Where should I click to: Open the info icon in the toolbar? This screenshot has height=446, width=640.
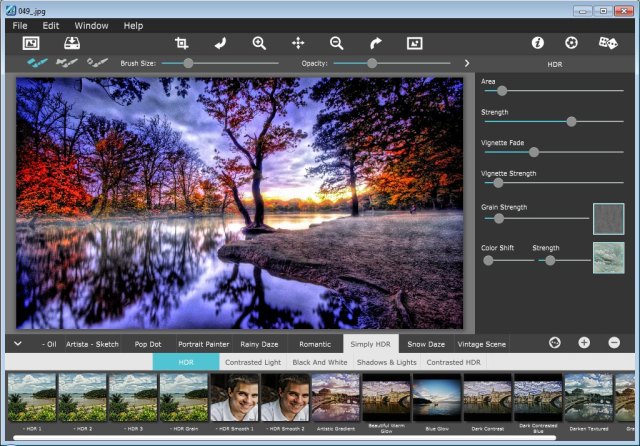tap(537, 43)
